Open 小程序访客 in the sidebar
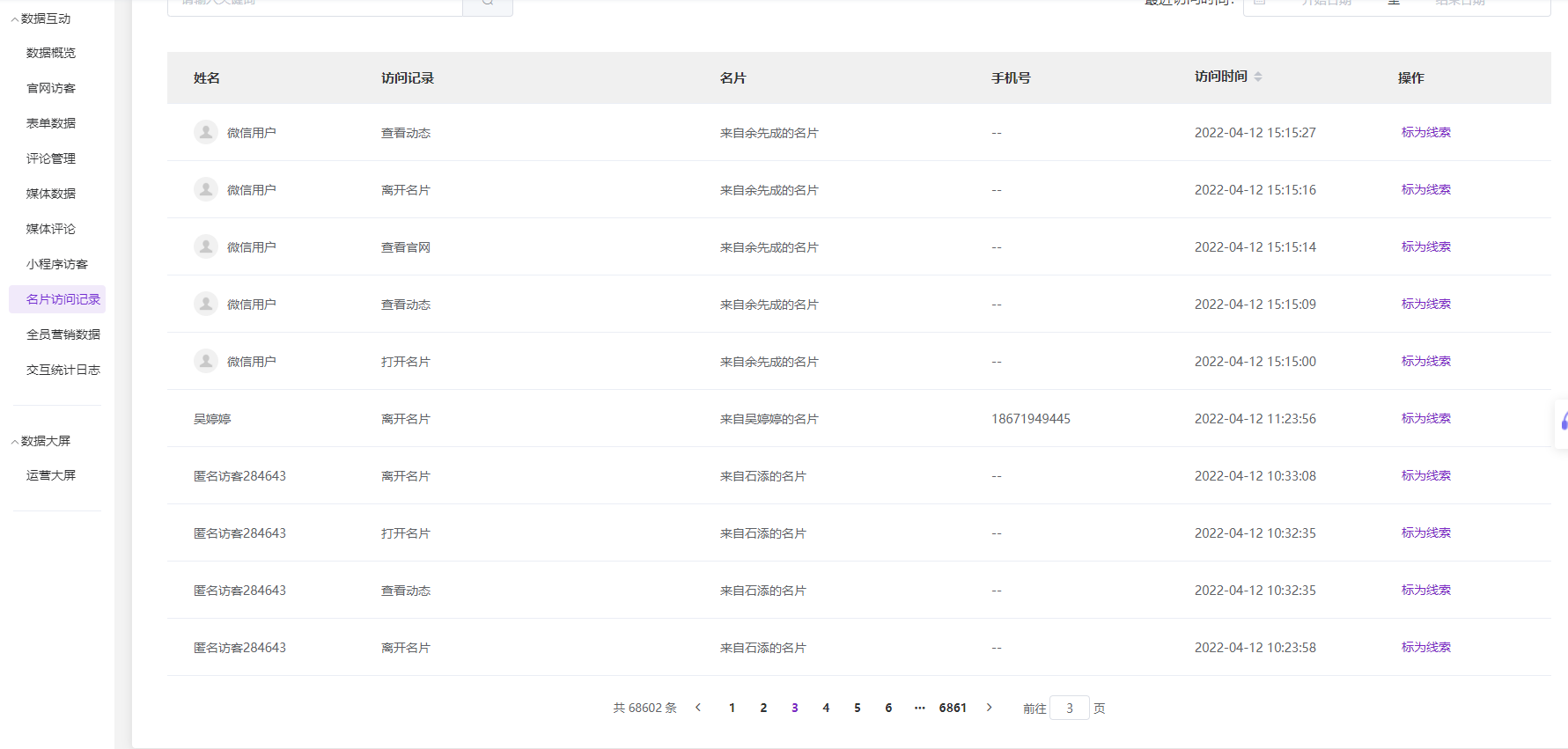Screen dimensions: 1568x749 click(57, 264)
